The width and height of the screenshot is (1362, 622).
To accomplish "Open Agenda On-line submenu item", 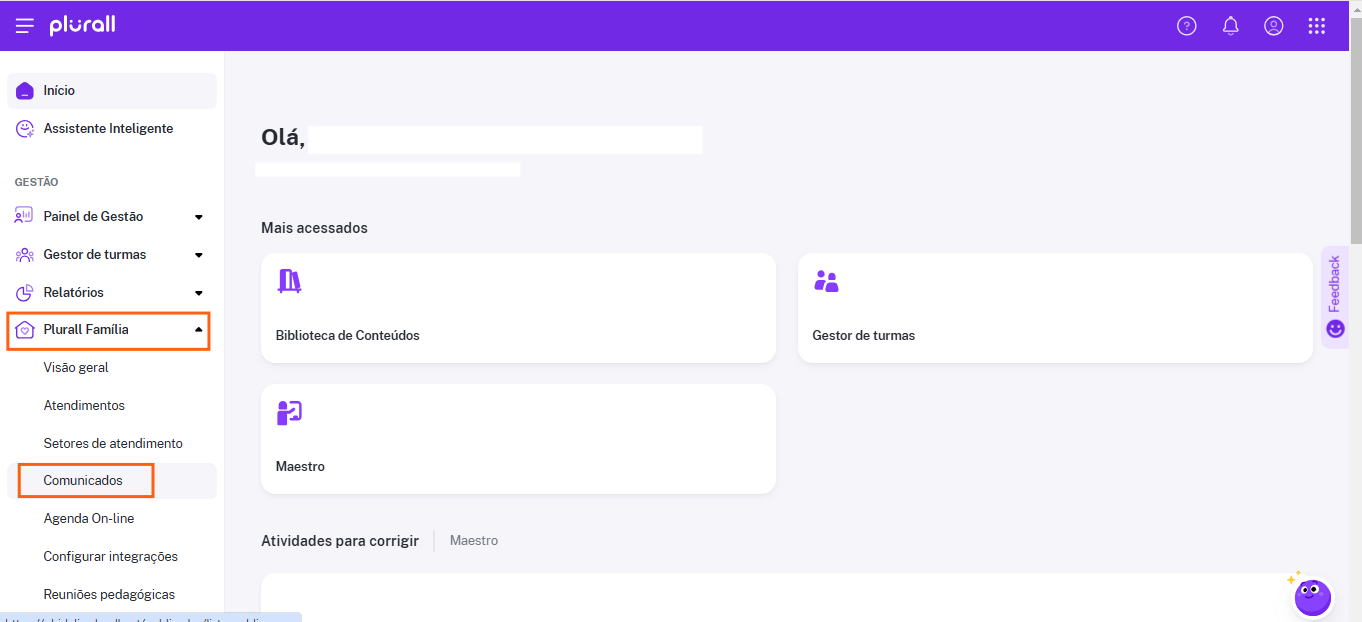I will (x=89, y=519).
